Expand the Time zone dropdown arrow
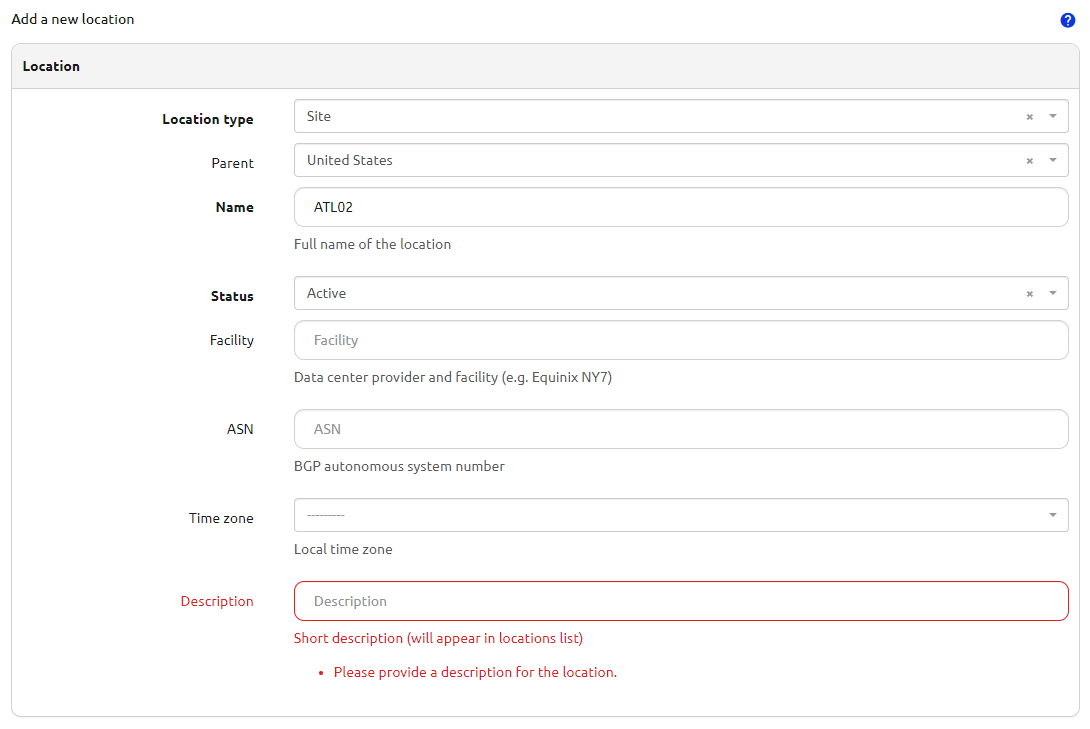 [1052, 515]
